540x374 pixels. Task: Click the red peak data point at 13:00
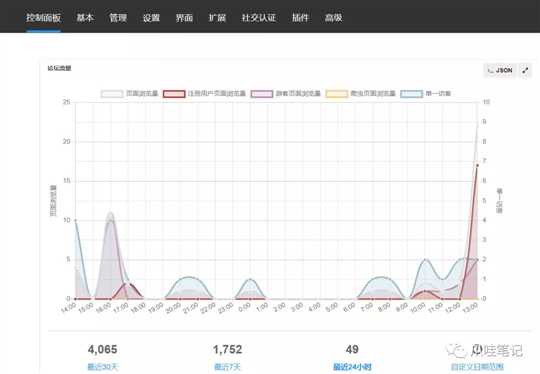pos(477,165)
